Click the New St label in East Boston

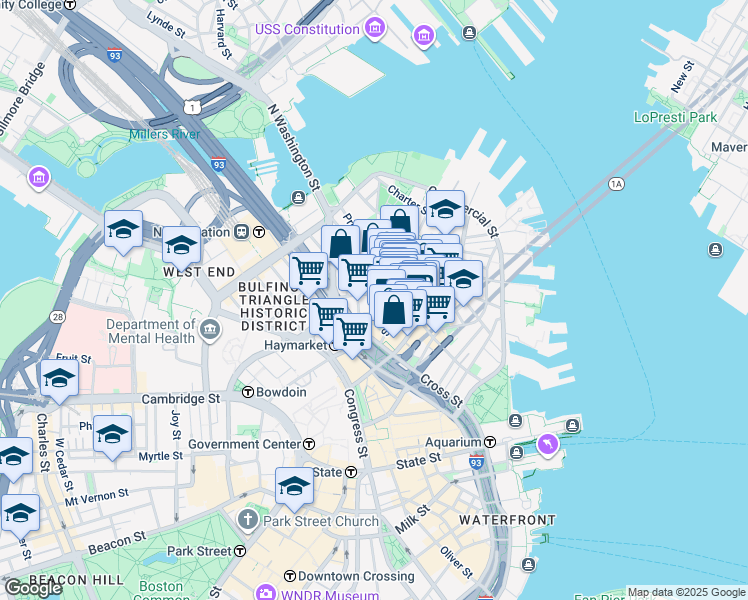point(682,77)
